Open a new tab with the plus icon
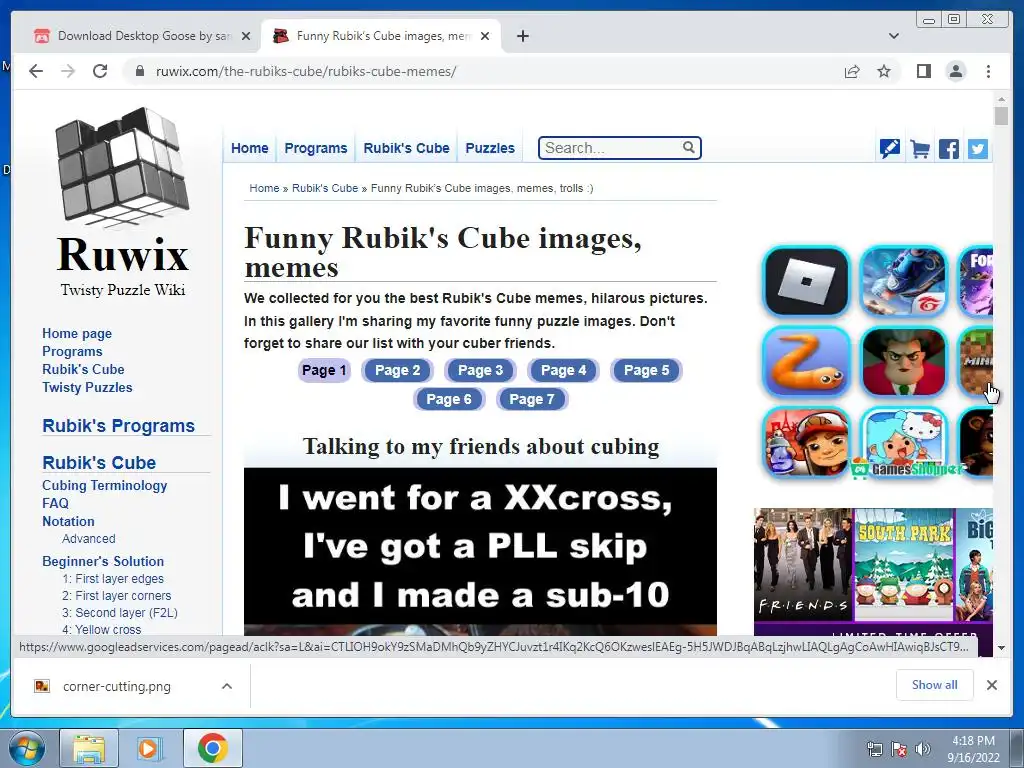The width and height of the screenshot is (1024, 768). click(x=522, y=36)
